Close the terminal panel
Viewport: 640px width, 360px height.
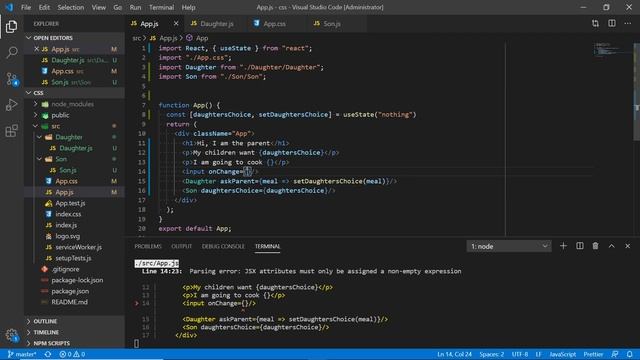coord(627,246)
